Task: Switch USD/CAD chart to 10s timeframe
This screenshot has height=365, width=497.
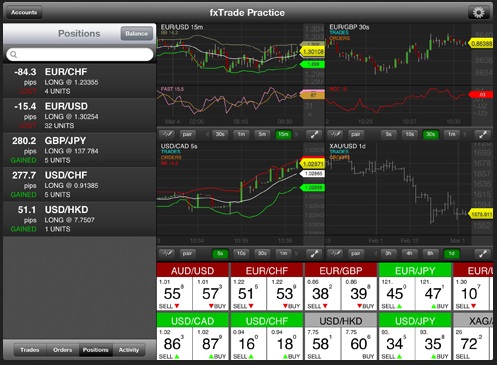Action: pos(241,253)
